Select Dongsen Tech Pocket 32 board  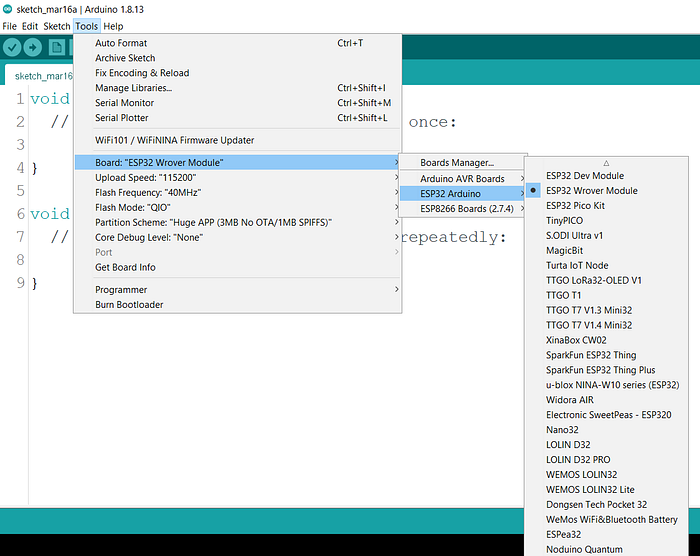coord(606,505)
